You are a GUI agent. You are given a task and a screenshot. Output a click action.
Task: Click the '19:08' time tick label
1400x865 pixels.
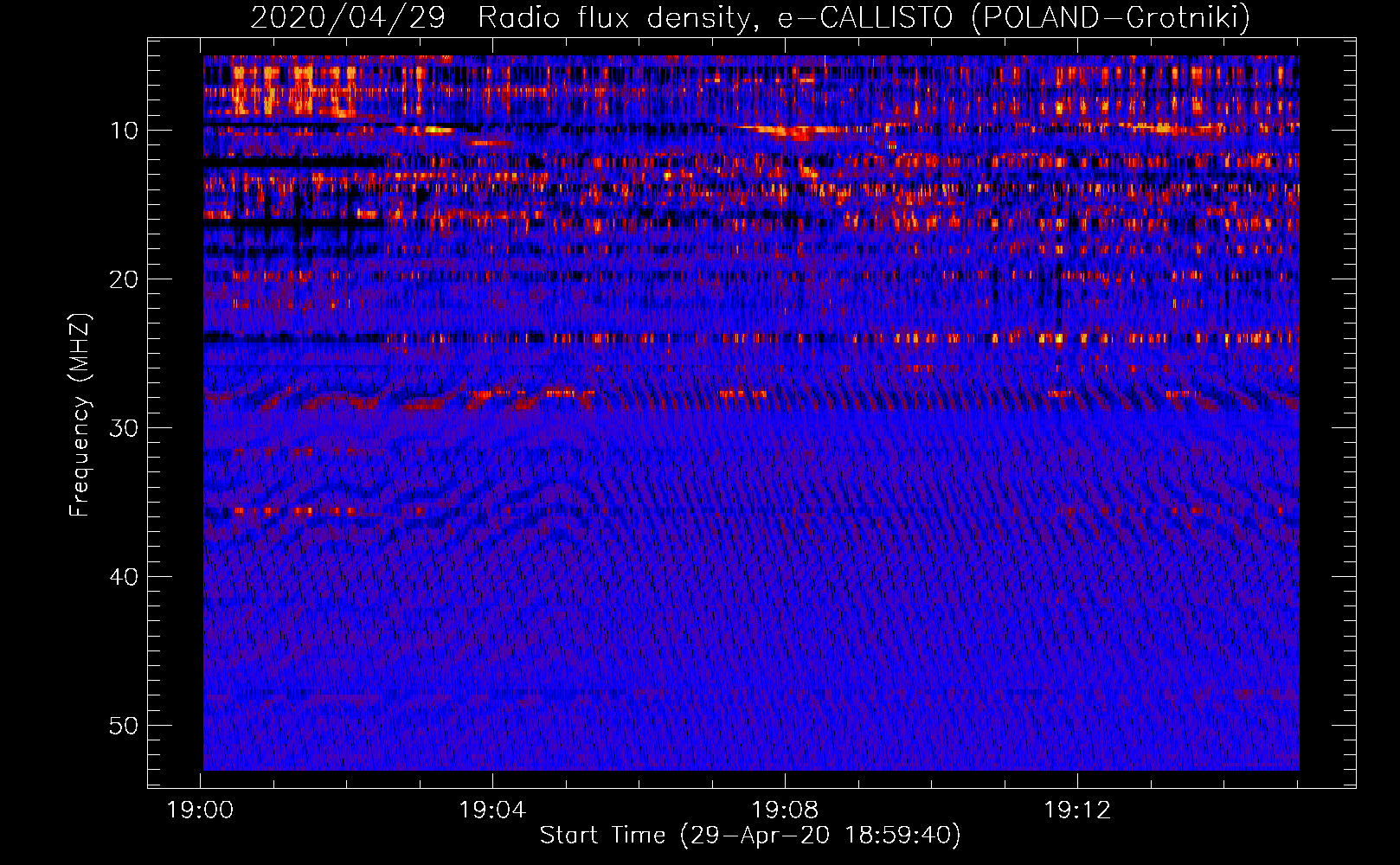[785, 811]
